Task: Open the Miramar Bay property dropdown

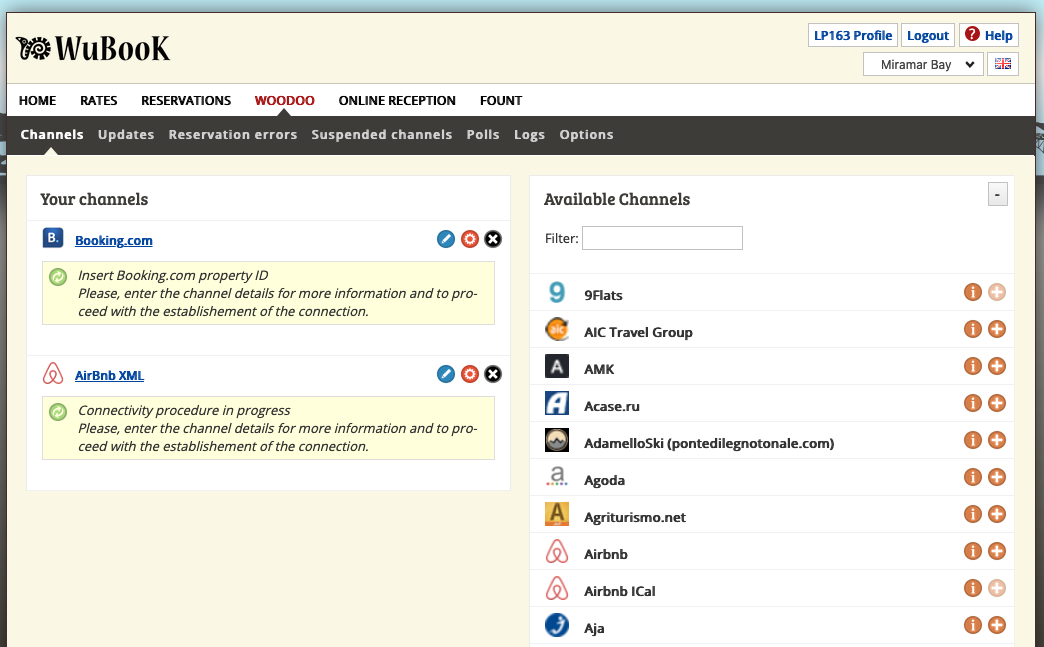Action: click(x=923, y=65)
